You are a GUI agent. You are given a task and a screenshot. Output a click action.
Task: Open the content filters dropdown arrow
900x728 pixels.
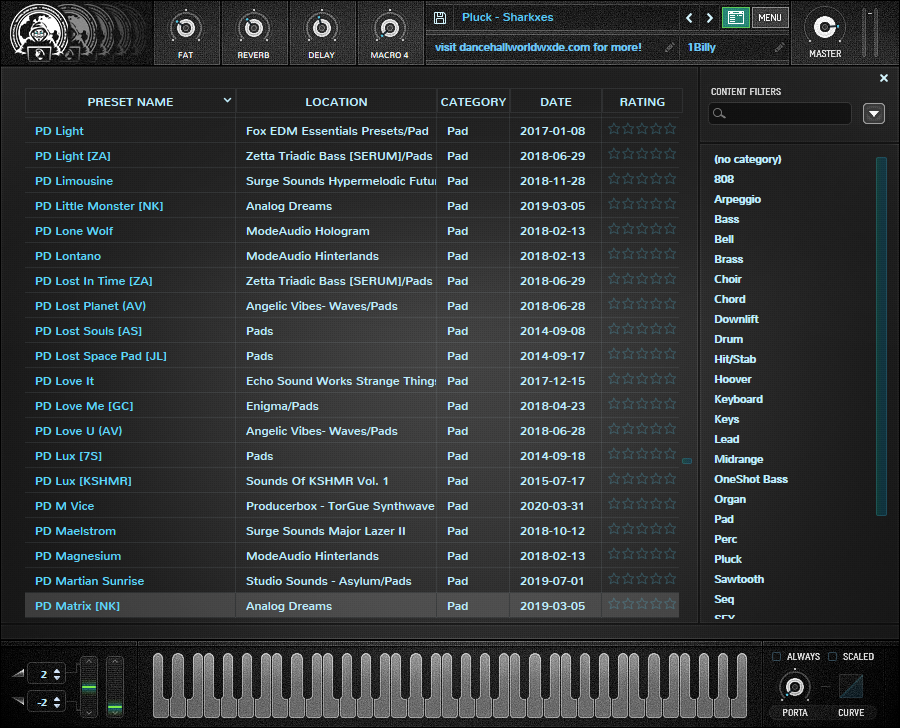873,114
